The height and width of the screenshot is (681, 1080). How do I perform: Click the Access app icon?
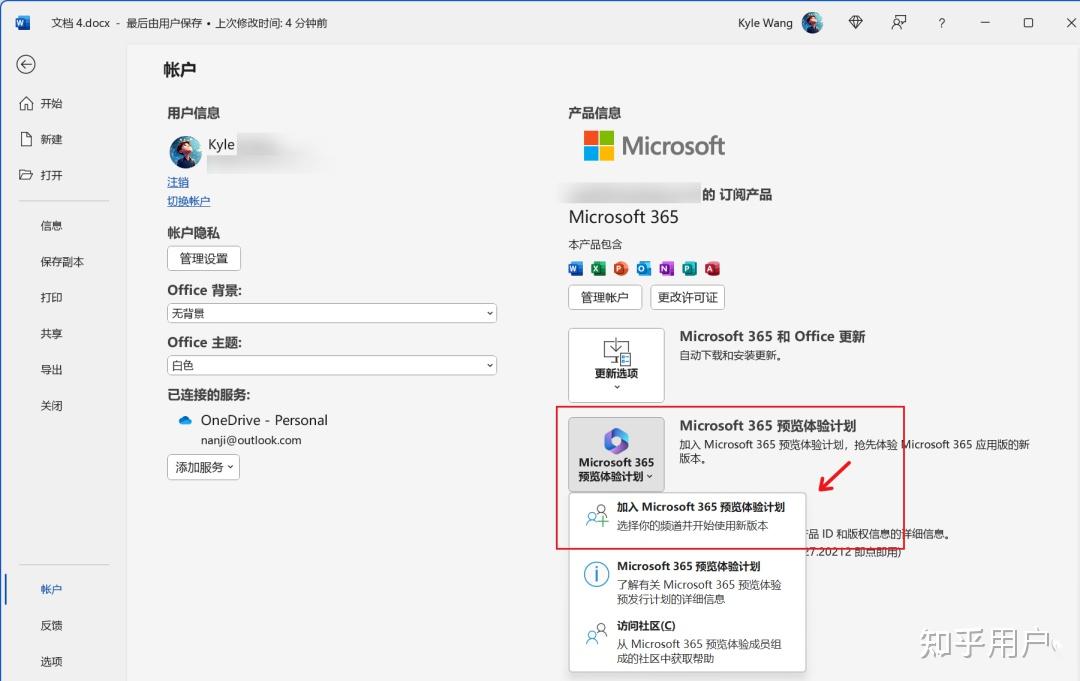tap(712, 269)
